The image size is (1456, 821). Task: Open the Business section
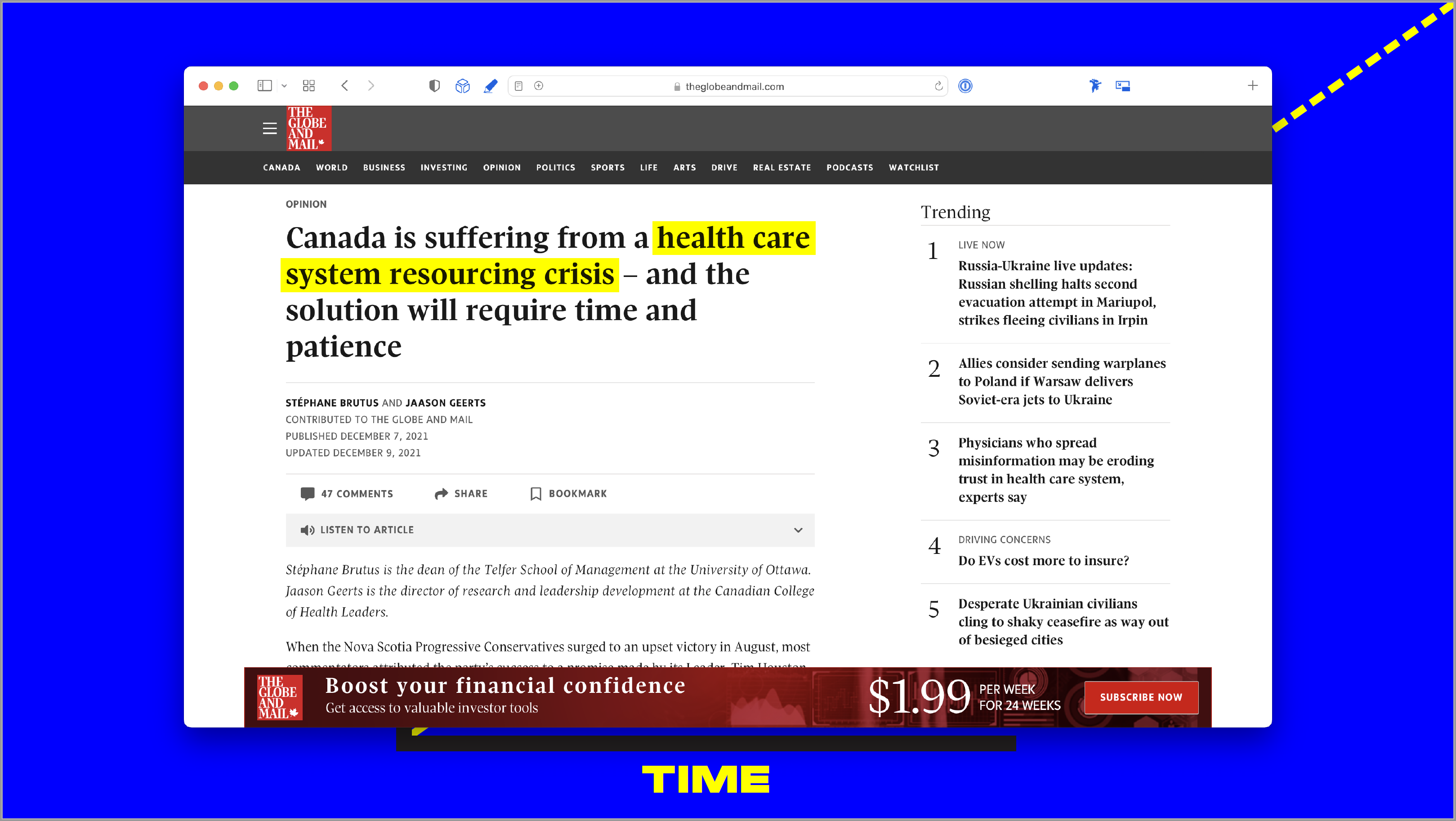click(384, 168)
